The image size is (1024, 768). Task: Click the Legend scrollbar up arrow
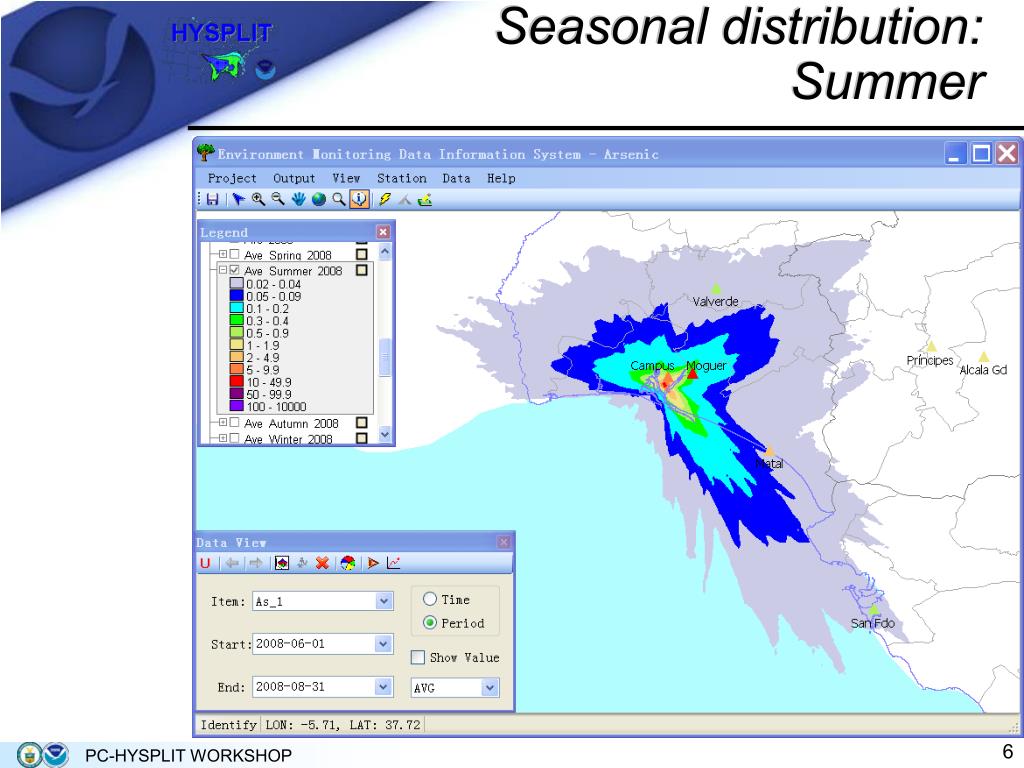pos(385,251)
